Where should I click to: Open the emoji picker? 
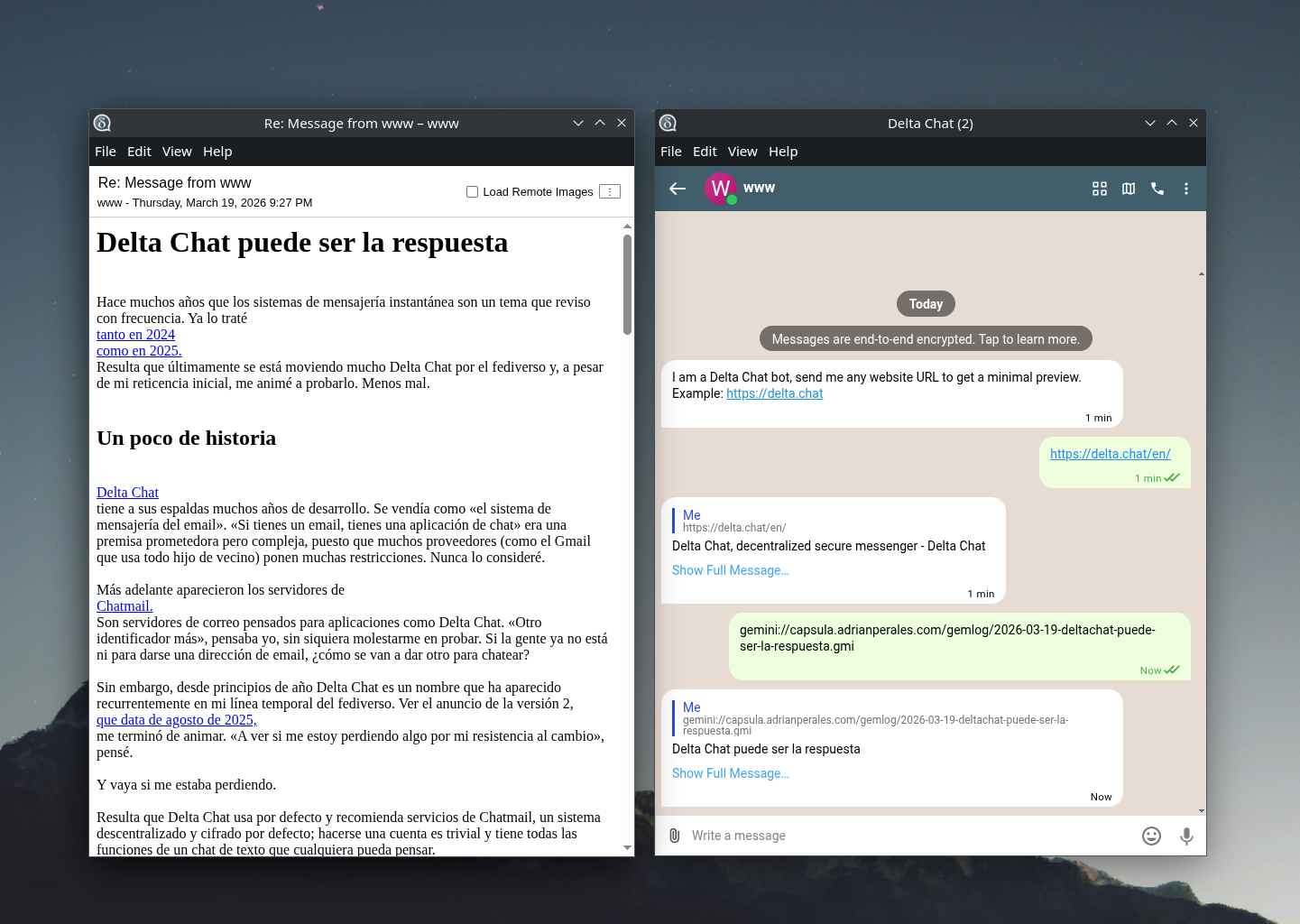1151,836
